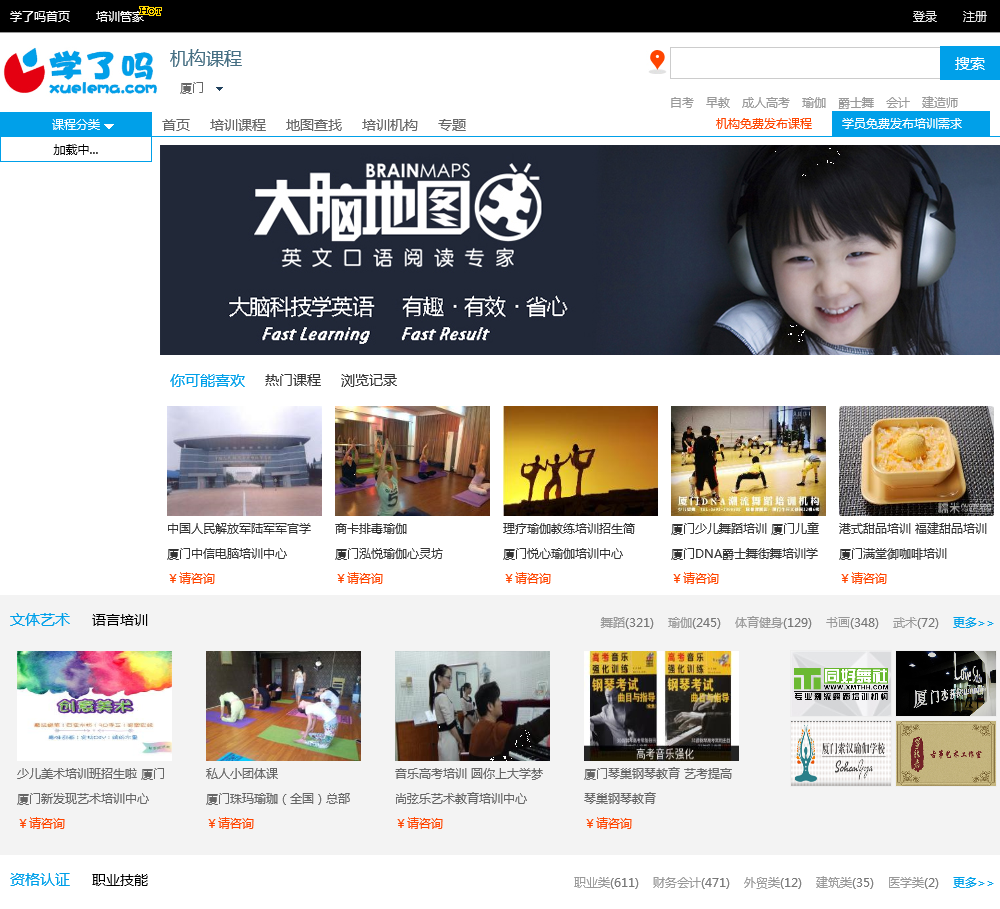Screen dimensions: 1000x909
Task: Open the 私人小团体课 yoga thumbnail
Action: 283,706
